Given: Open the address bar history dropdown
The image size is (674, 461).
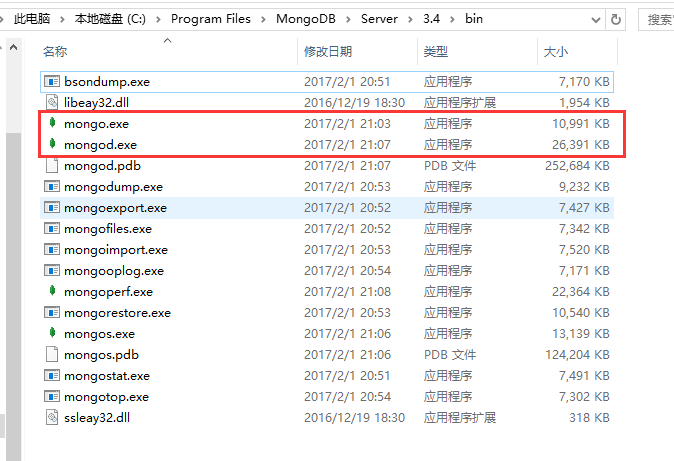Looking at the screenshot, I should (596, 20).
